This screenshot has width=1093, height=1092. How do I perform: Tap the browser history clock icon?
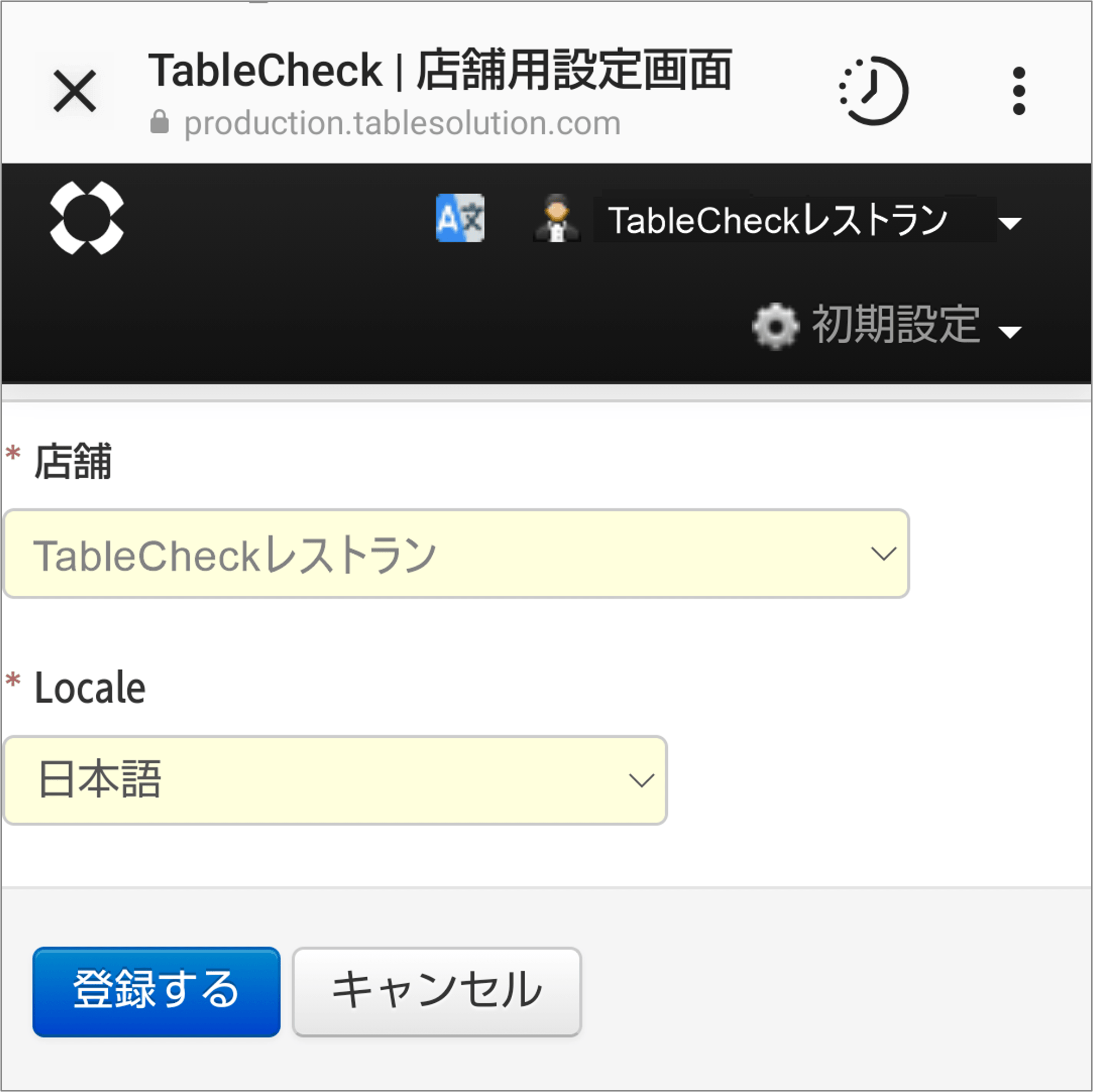click(x=874, y=90)
